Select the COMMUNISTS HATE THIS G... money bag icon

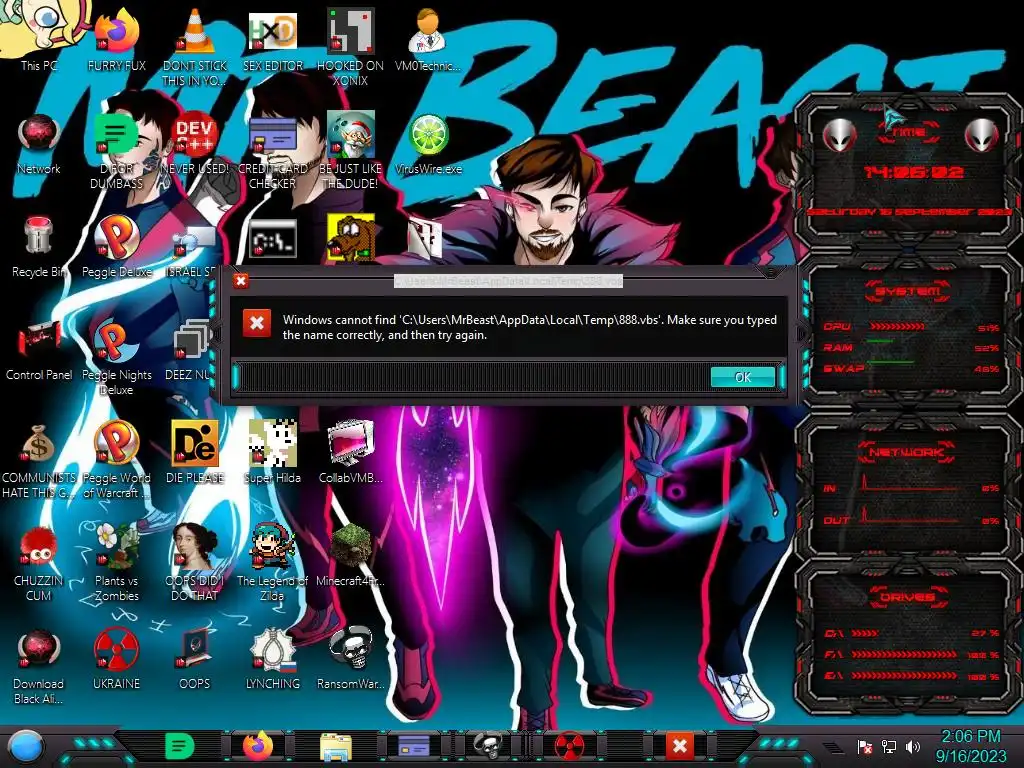[39, 461]
